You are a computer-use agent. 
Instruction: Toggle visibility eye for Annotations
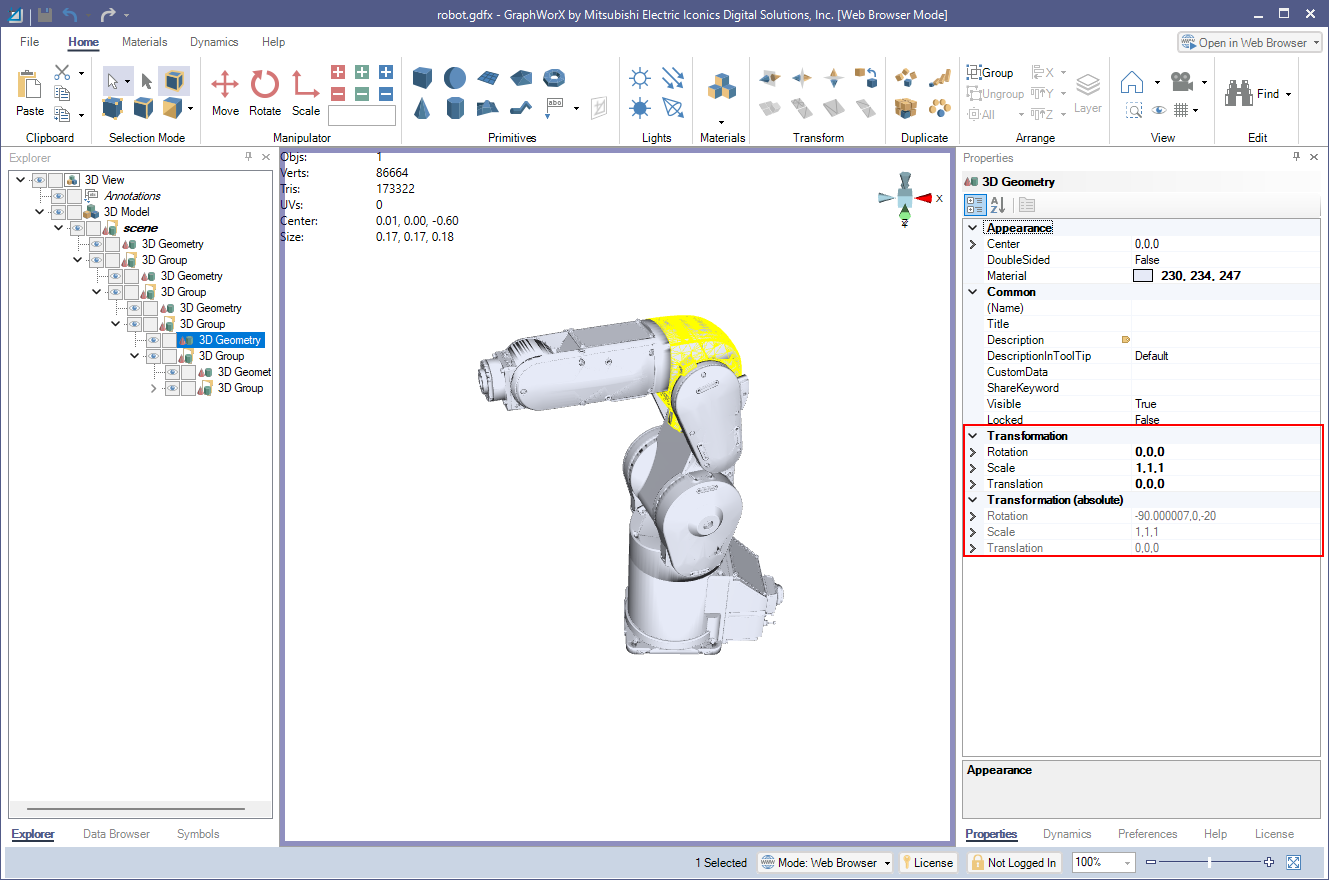(59, 196)
